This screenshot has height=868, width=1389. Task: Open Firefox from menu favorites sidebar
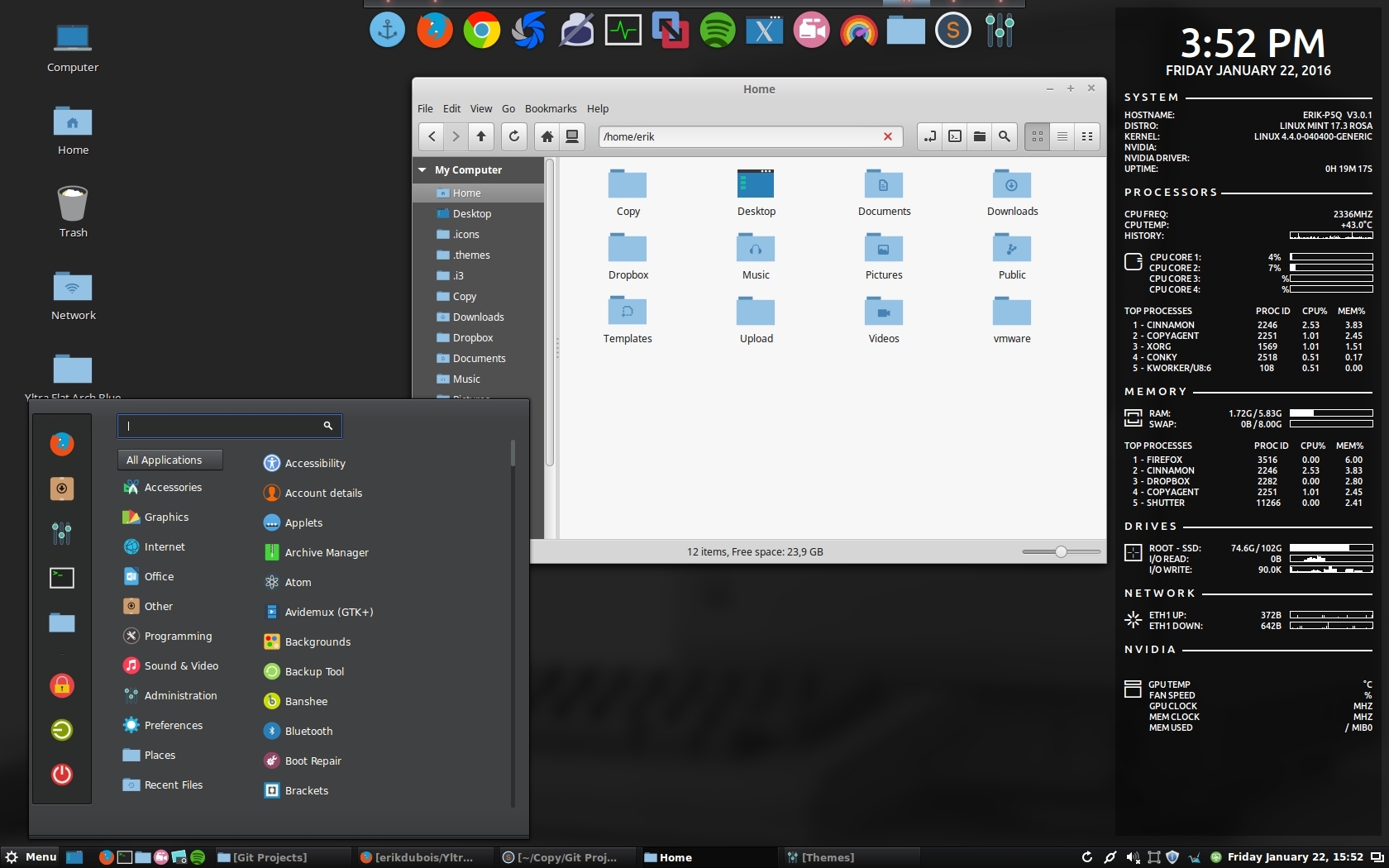click(62, 444)
